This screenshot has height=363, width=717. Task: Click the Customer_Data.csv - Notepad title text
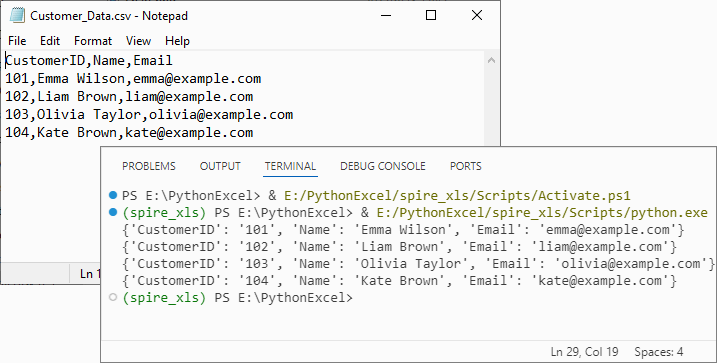109,16
